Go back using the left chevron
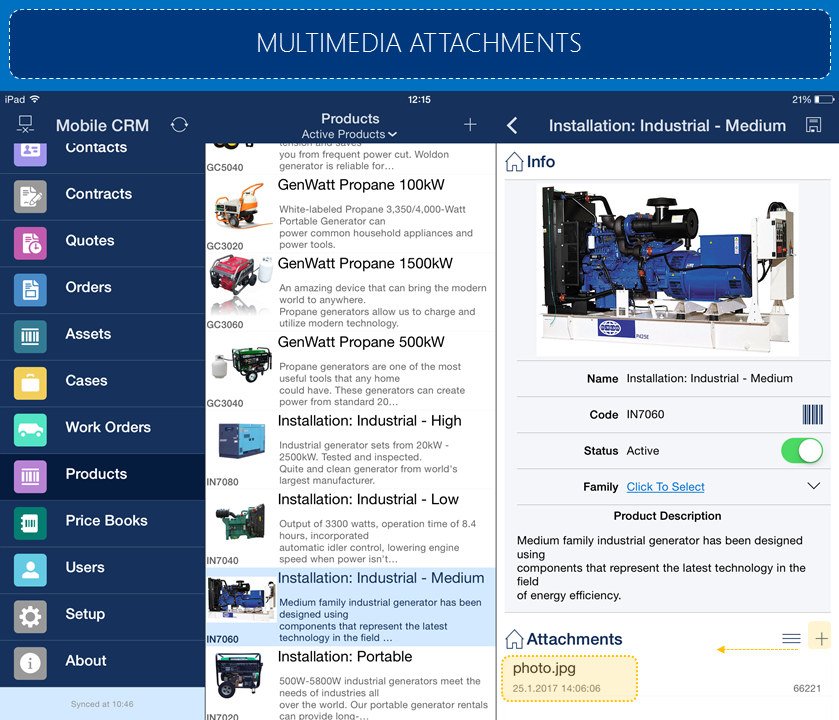This screenshot has height=720, width=839. coord(513,125)
